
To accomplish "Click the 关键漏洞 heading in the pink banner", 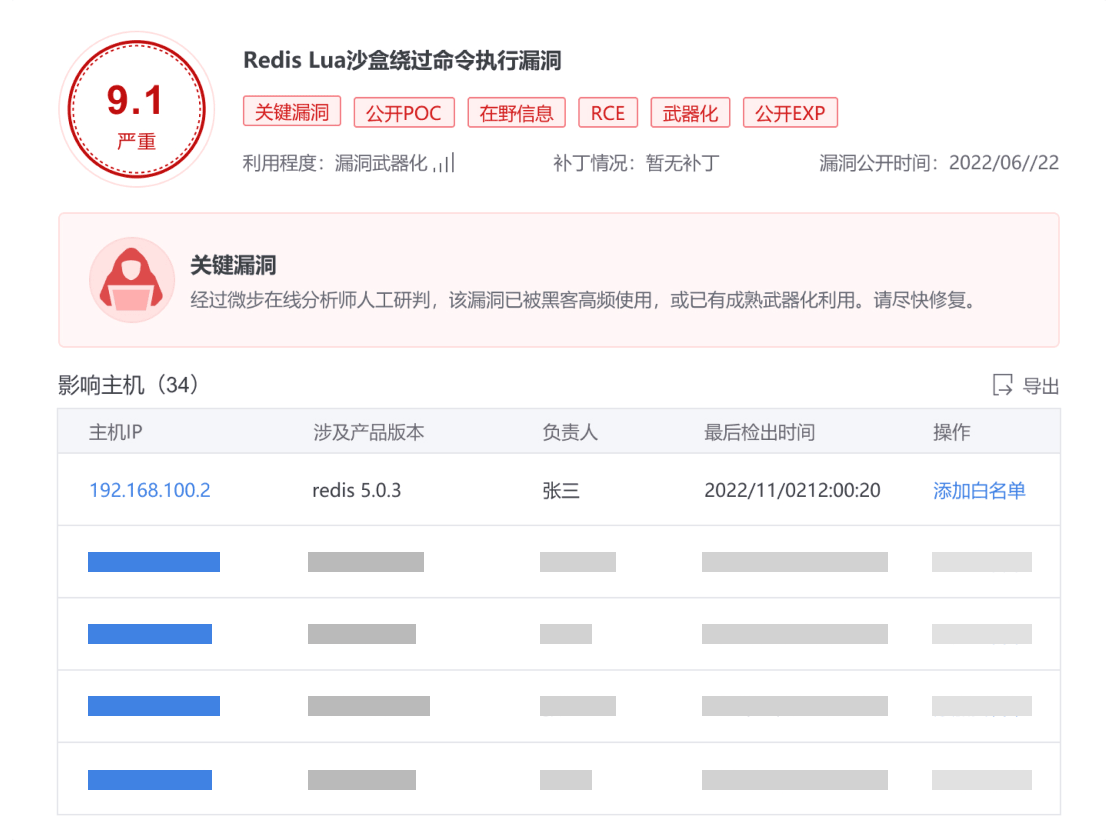I will [x=233, y=265].
